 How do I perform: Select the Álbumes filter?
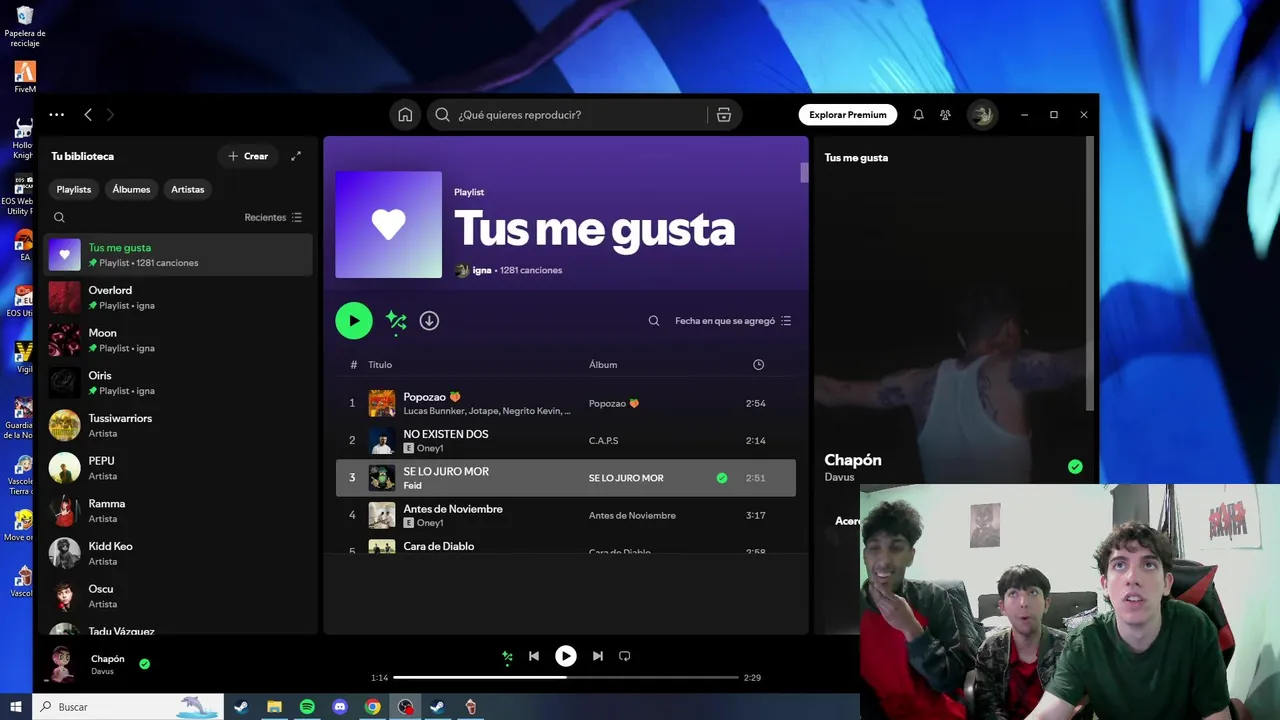[131, 189]
